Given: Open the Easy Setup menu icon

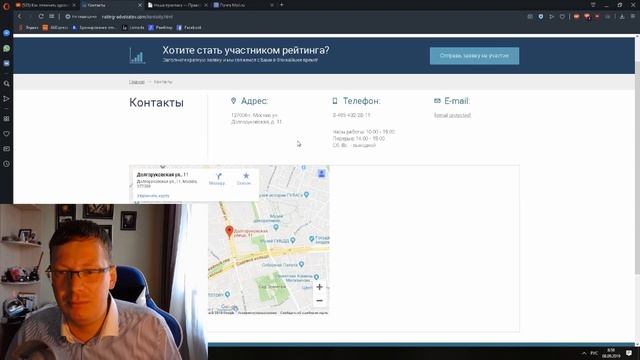Looking at the screenshot, I should [633, 17].
